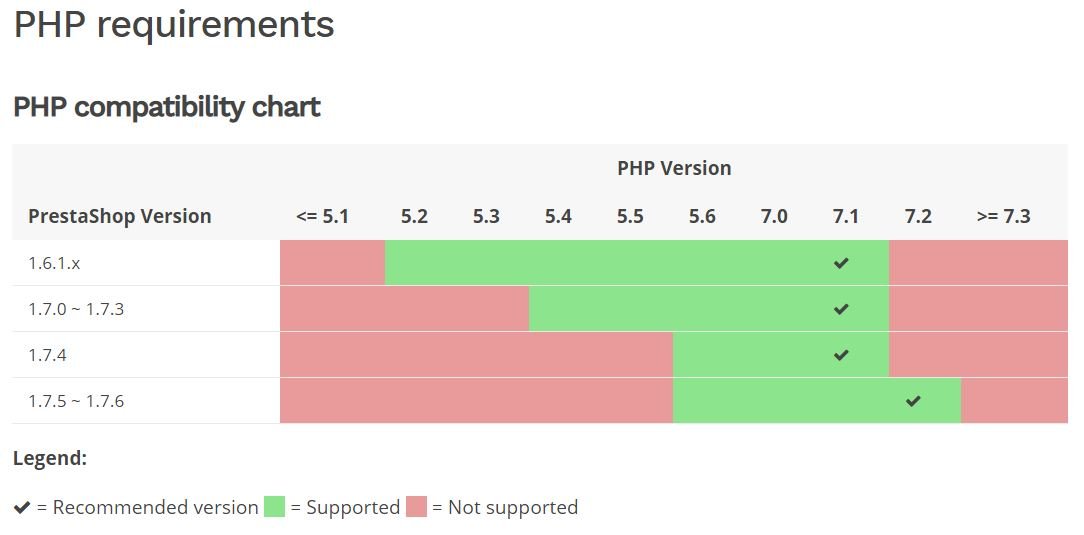Image resolution: width=1084 pixels, height=535 pixels.
Task: Click the 1.6.1.x row label
Action: click(54, 263)
